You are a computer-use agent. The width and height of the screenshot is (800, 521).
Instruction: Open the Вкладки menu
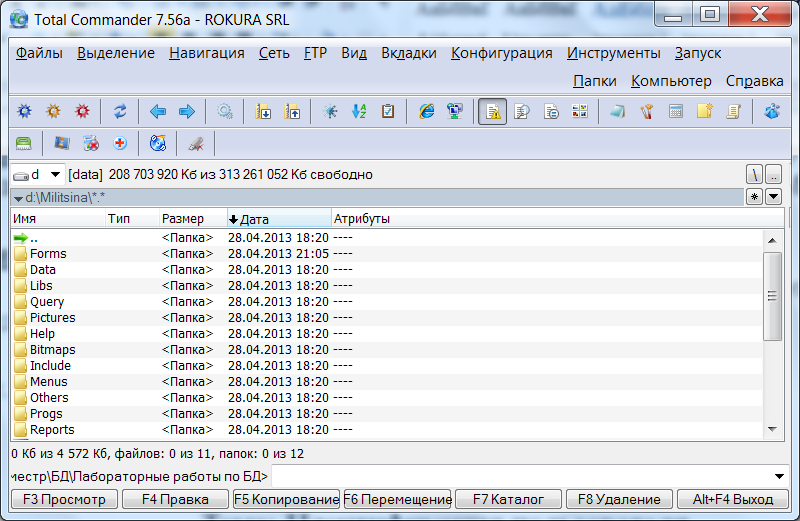tap(409, 53)
